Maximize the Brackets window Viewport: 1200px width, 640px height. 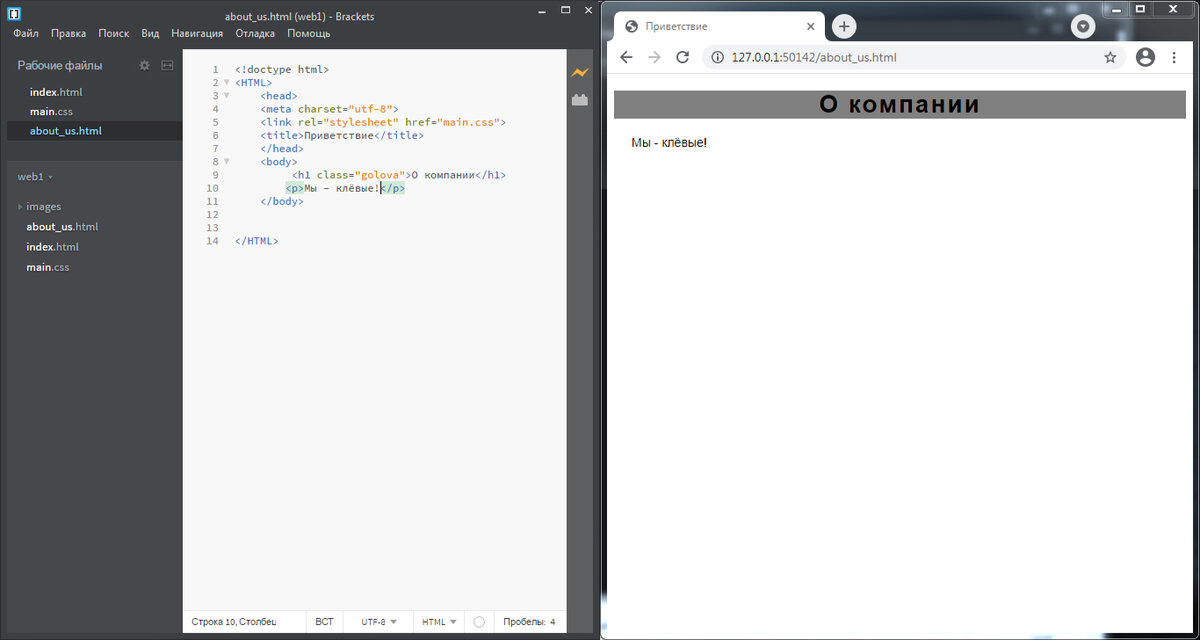point(565,10)
